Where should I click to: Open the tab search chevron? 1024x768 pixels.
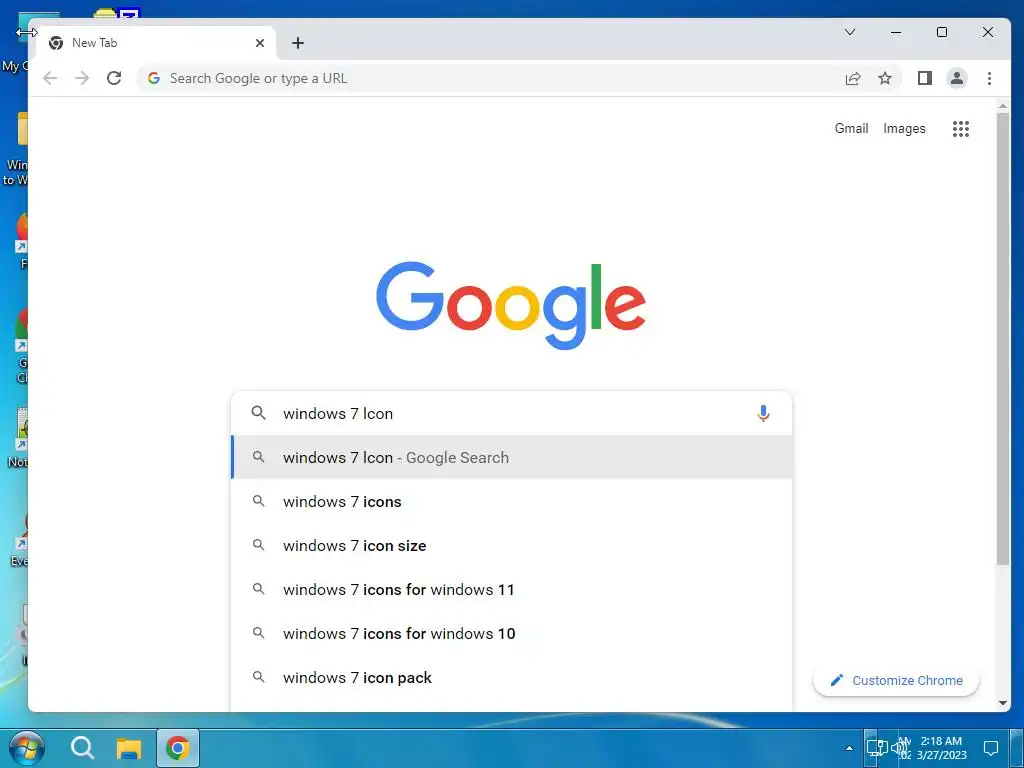[x=850, y=32]
